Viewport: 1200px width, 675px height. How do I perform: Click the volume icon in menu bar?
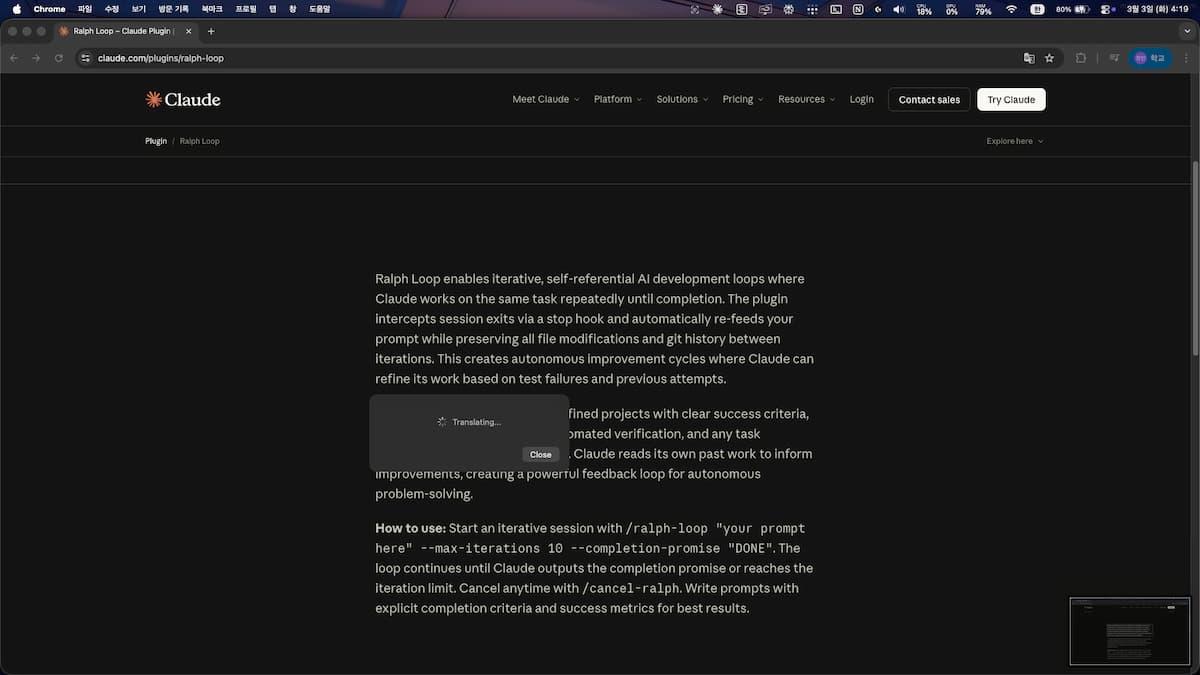[x=898, y=9]
